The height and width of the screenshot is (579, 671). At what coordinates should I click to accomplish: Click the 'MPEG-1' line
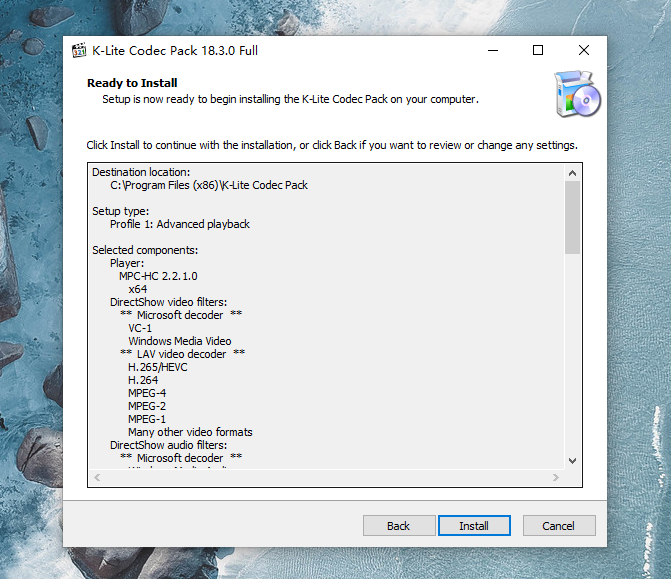(x=147, y=419)
